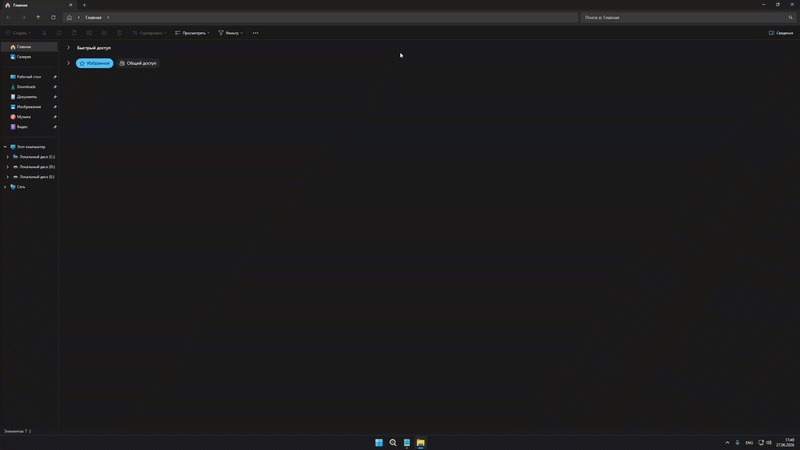This screenshot has height=450, width=800.
Task: Click pin icon next to Видео
Action: tap(55, 127)
